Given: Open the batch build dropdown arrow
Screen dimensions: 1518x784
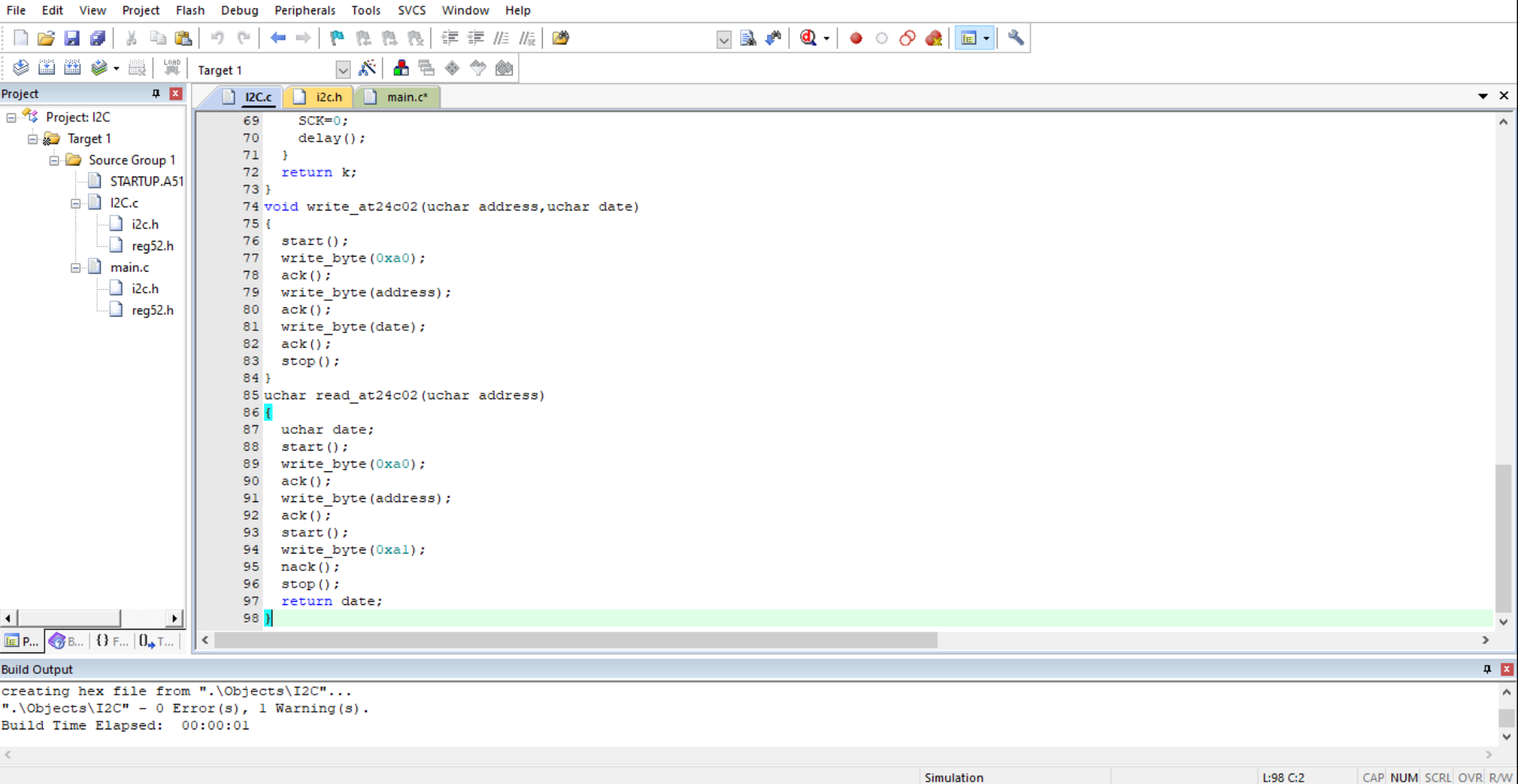Looking at the screenshot, I should click(116, 68).
